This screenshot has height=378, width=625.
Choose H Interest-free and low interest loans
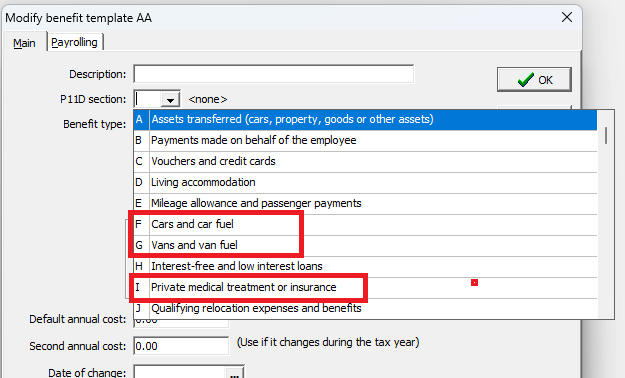pos(365,266)
